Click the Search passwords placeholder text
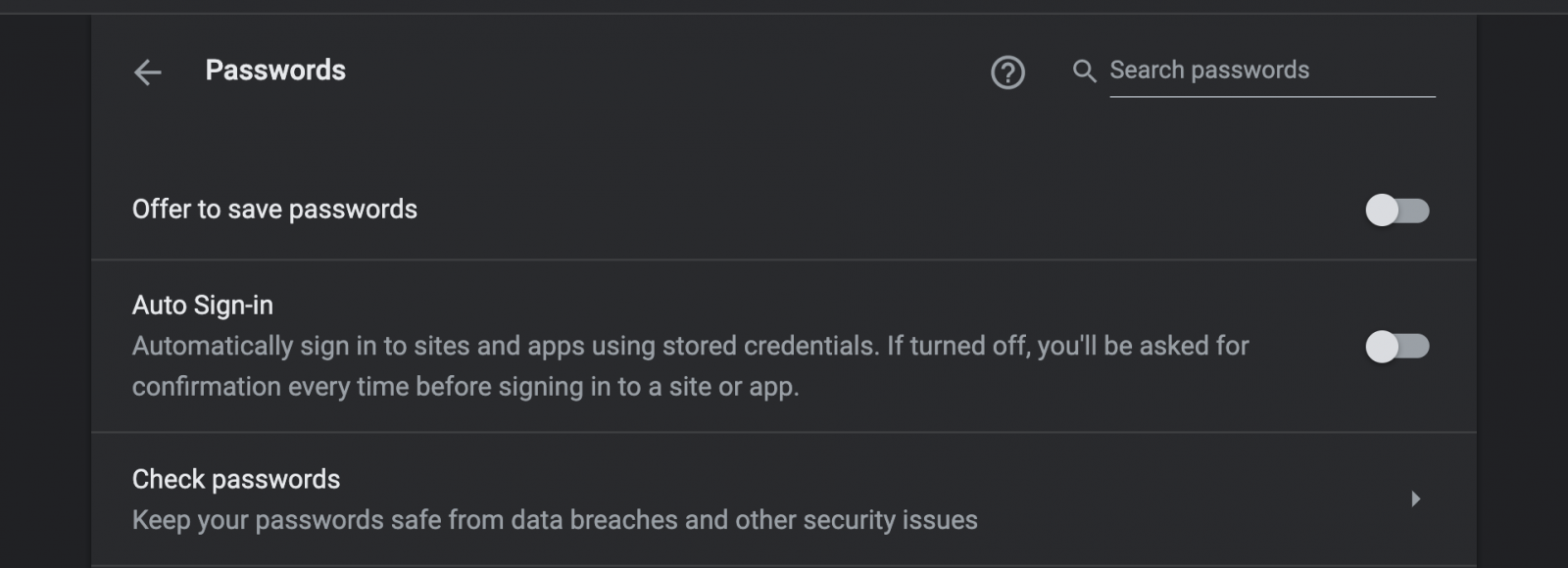Screen dimensions: 1568x568 click(1209, 71)
